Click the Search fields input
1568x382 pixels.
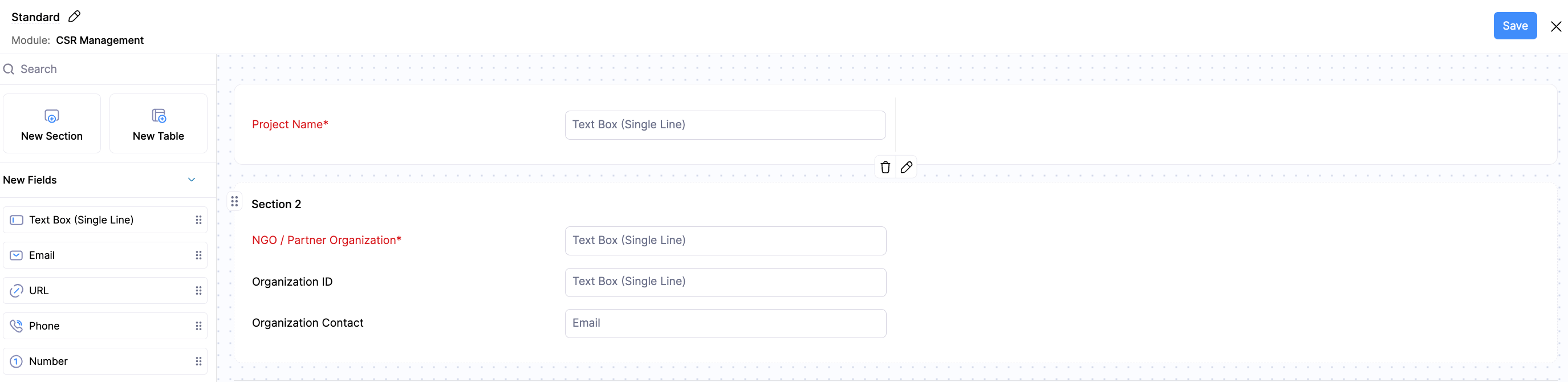(x=109, y=70)
